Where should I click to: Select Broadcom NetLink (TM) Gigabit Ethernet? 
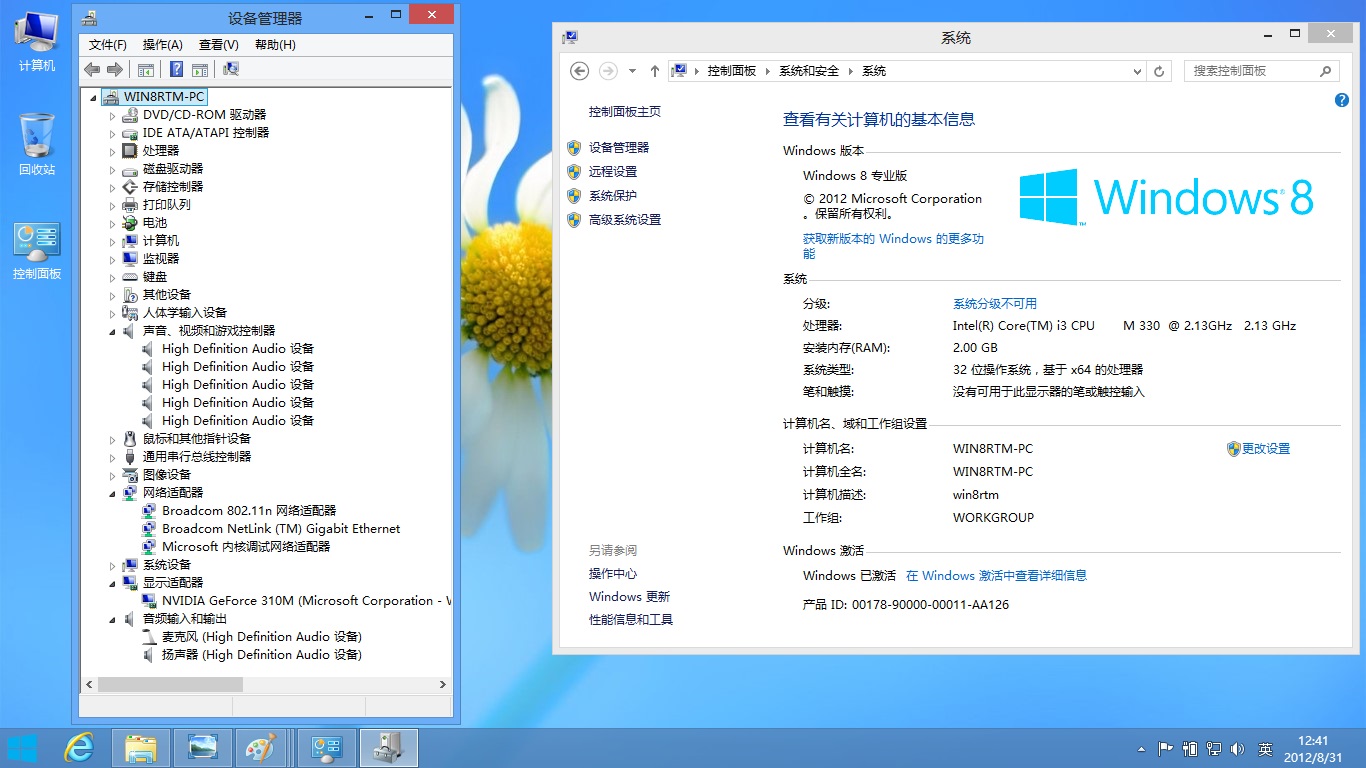(281, 529)
